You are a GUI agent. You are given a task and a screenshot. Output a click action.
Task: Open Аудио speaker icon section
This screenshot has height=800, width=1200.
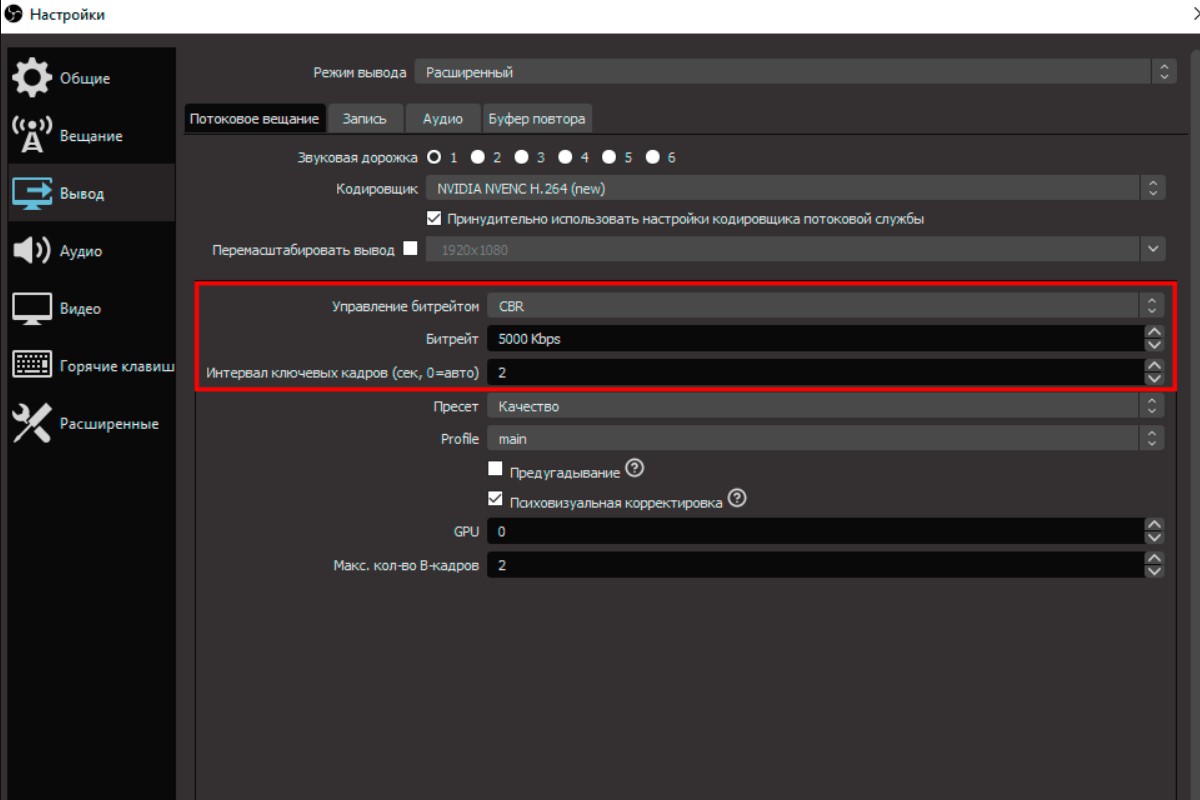pos(32,251)
